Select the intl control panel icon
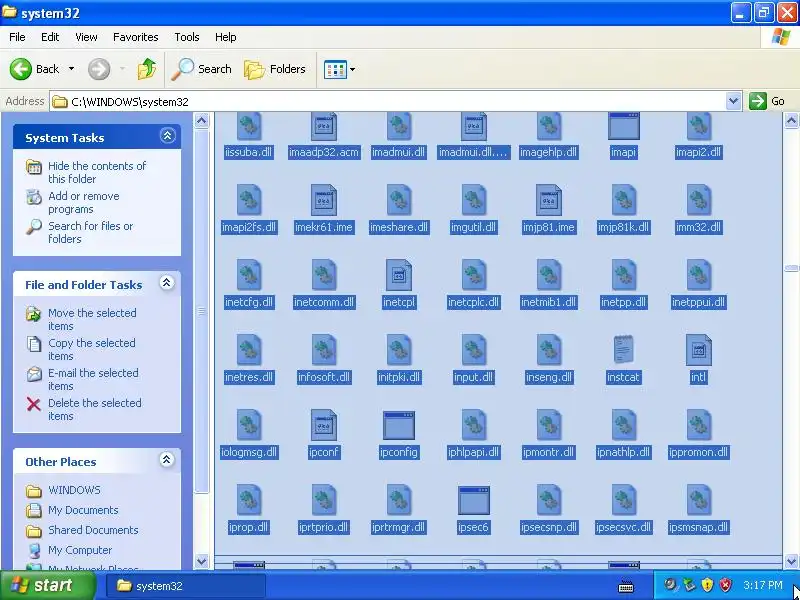The width and height of the screenshot is (800, 600). (698, 350)
